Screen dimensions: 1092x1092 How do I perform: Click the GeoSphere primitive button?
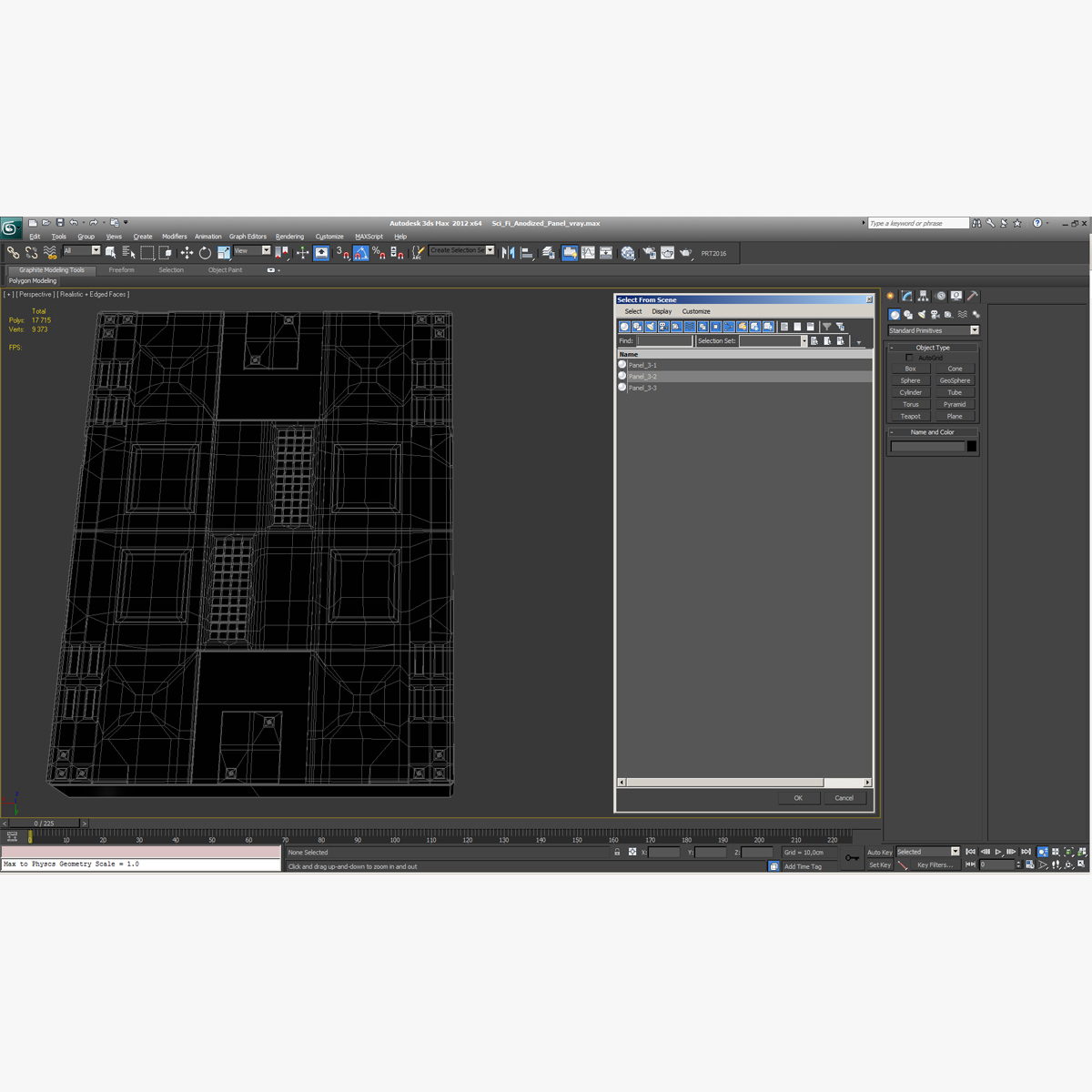955,380
